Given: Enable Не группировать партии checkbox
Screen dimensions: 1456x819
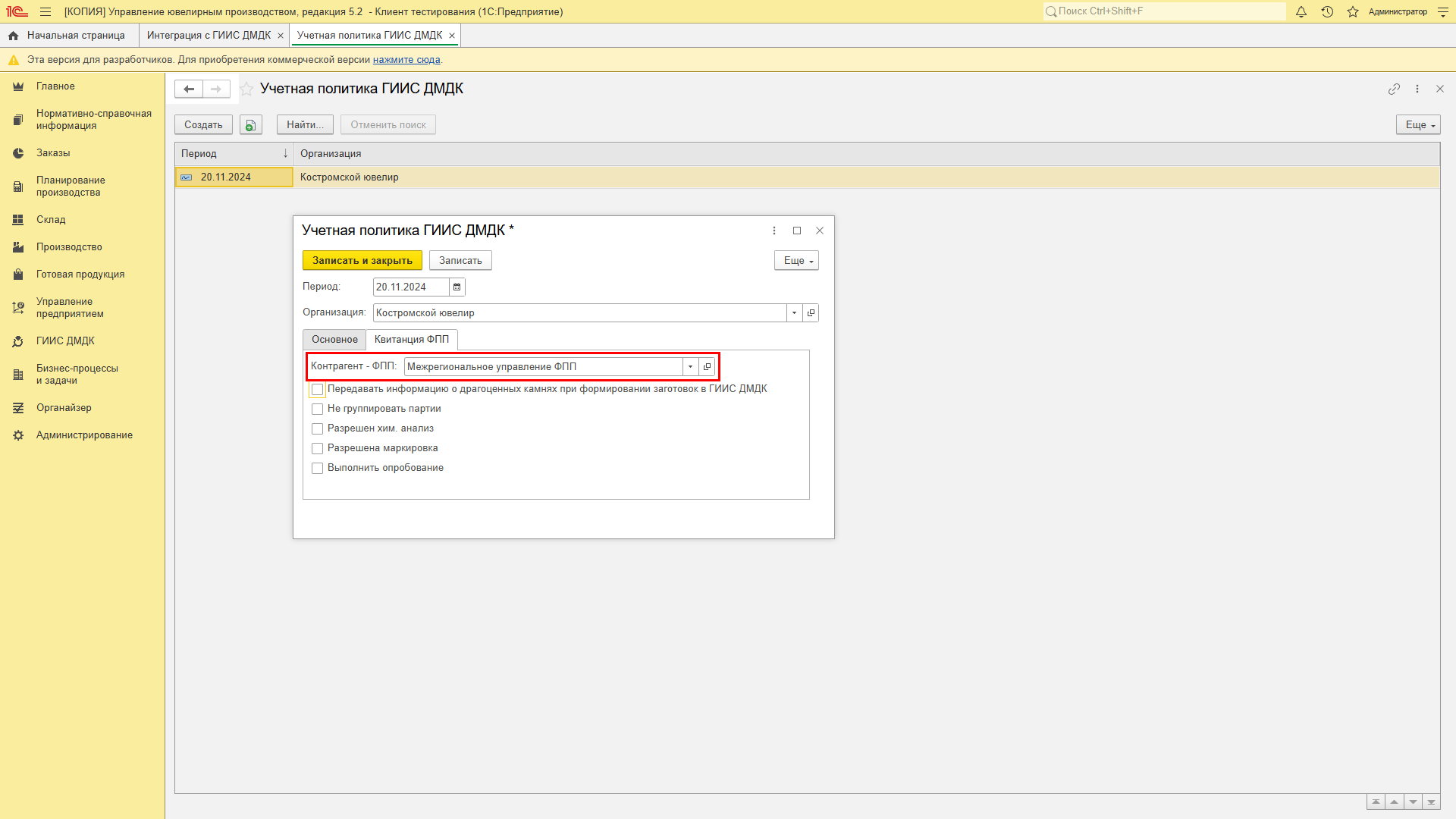Looking at the screenshot, I should [318, 409].
